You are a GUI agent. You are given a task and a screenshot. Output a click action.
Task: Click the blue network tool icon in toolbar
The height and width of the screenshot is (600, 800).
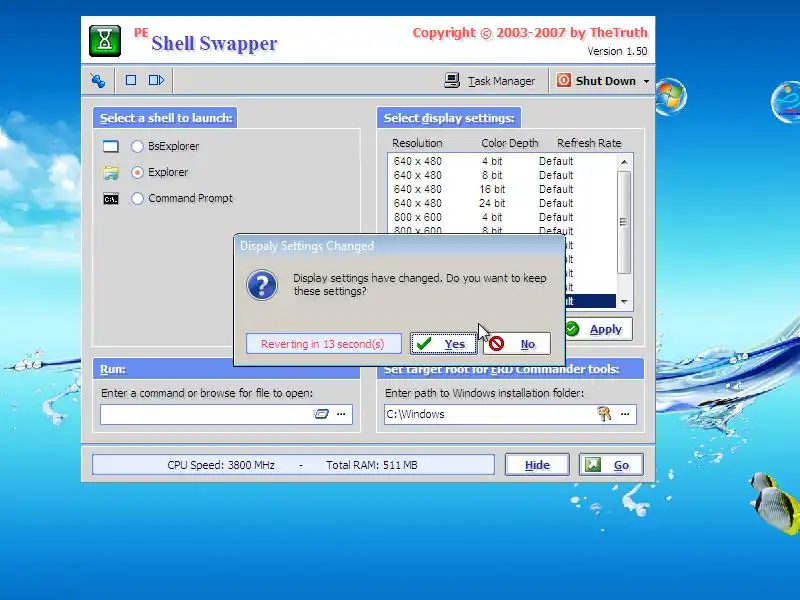click(x=98, y=81)
